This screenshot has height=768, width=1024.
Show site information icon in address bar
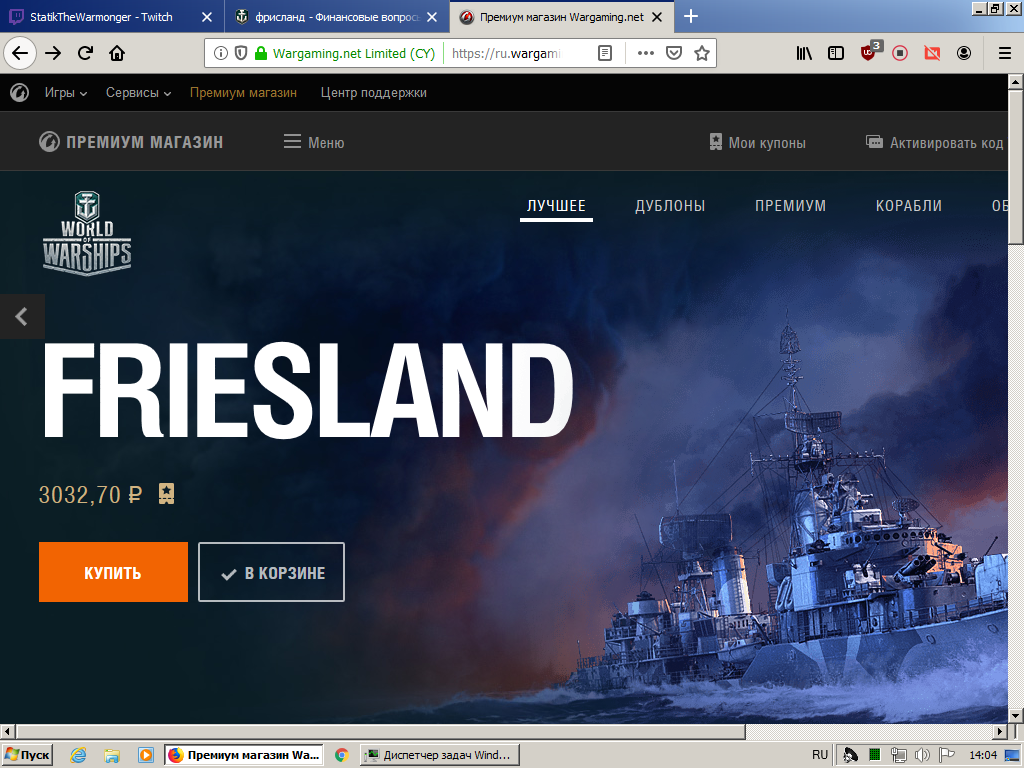click(221, 53)
